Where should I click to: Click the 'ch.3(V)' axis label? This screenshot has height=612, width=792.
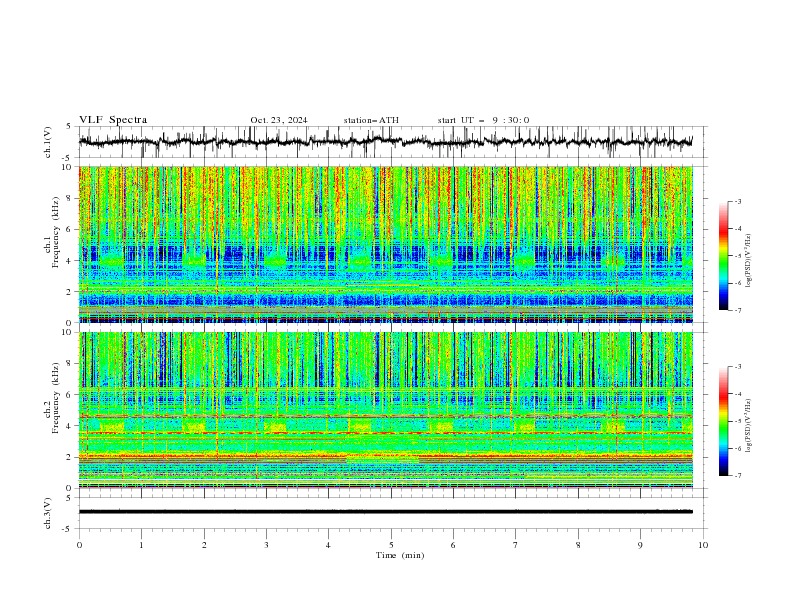click(x=48, y=513)
